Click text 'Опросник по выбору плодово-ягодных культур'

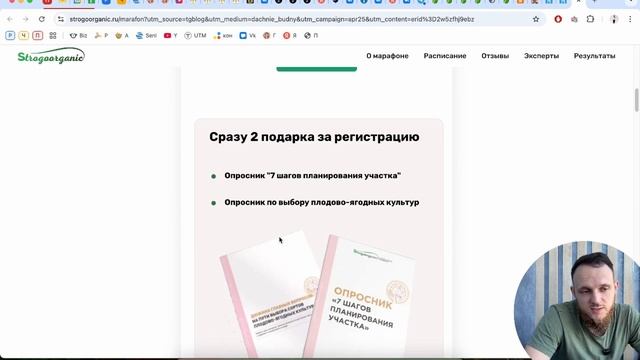coord(322,202)
